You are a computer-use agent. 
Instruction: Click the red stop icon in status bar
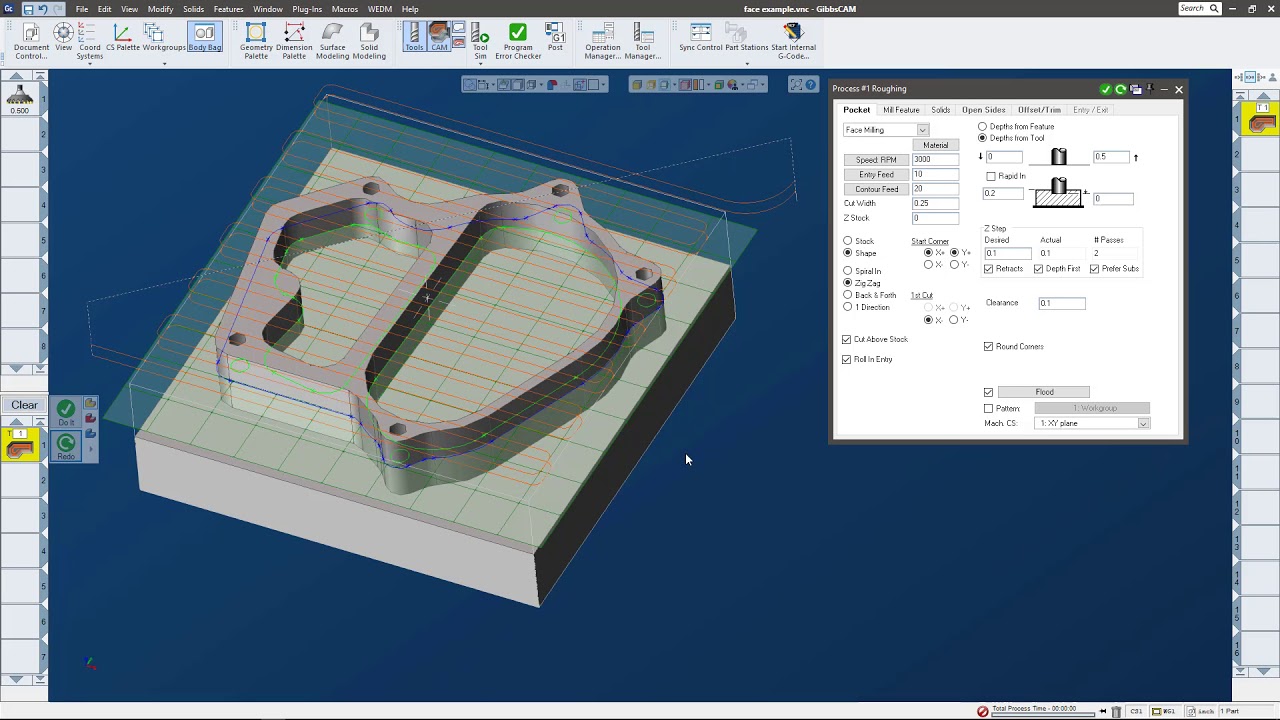tap(983, 711)
